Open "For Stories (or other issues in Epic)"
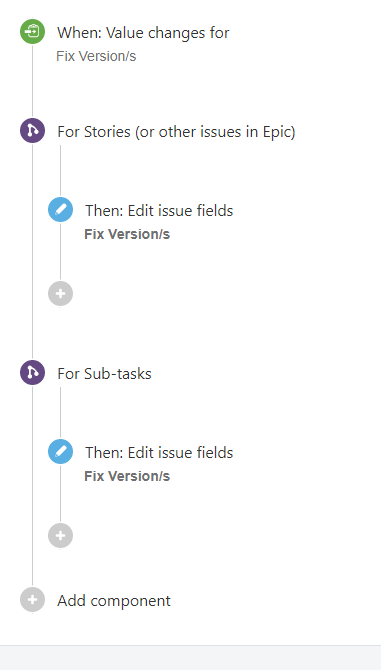The image size is (381, 670). (176, 132)
